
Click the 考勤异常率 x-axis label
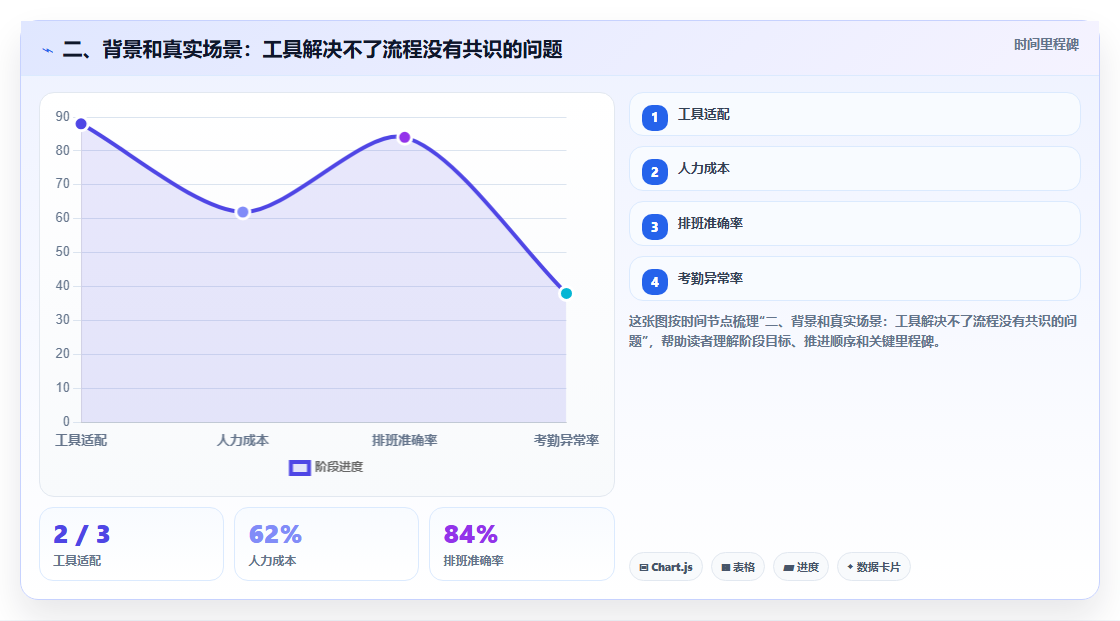pyautogui.click(x=566, y=440)
